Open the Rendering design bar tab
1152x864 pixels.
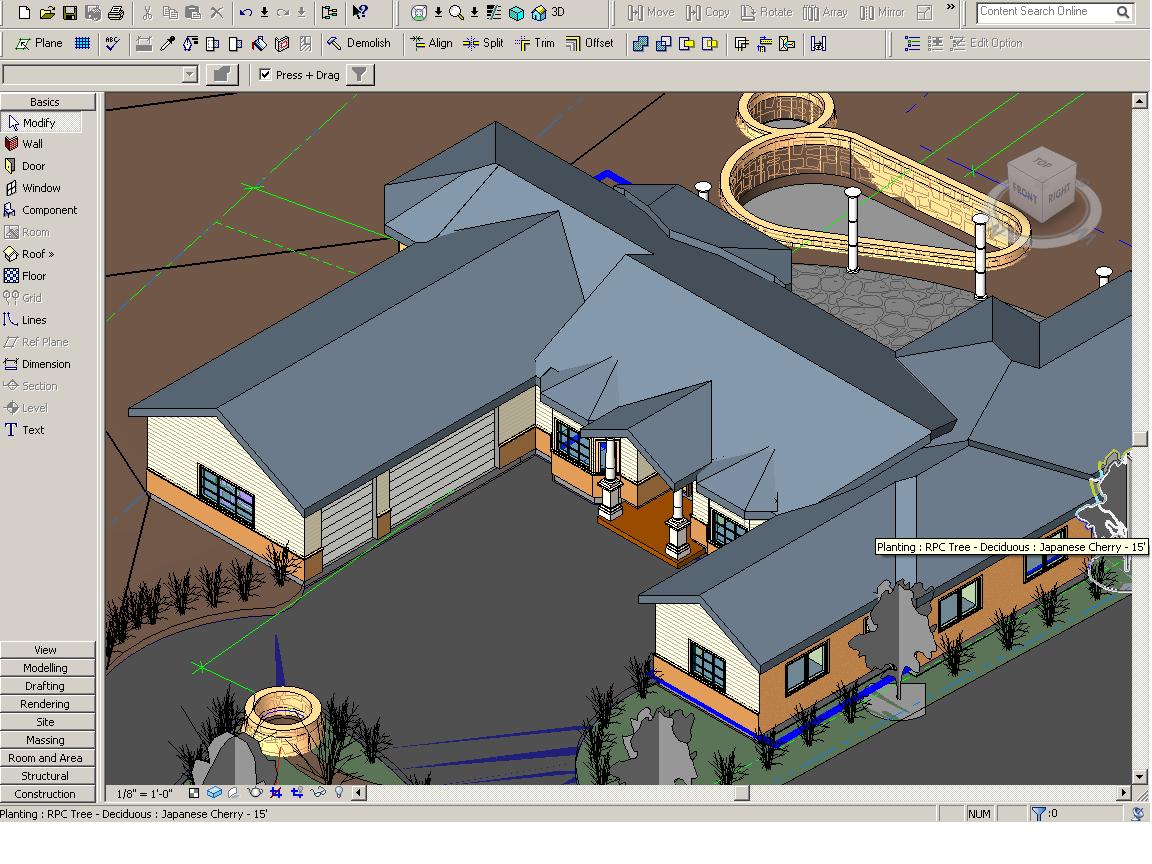tap(48, 704)
